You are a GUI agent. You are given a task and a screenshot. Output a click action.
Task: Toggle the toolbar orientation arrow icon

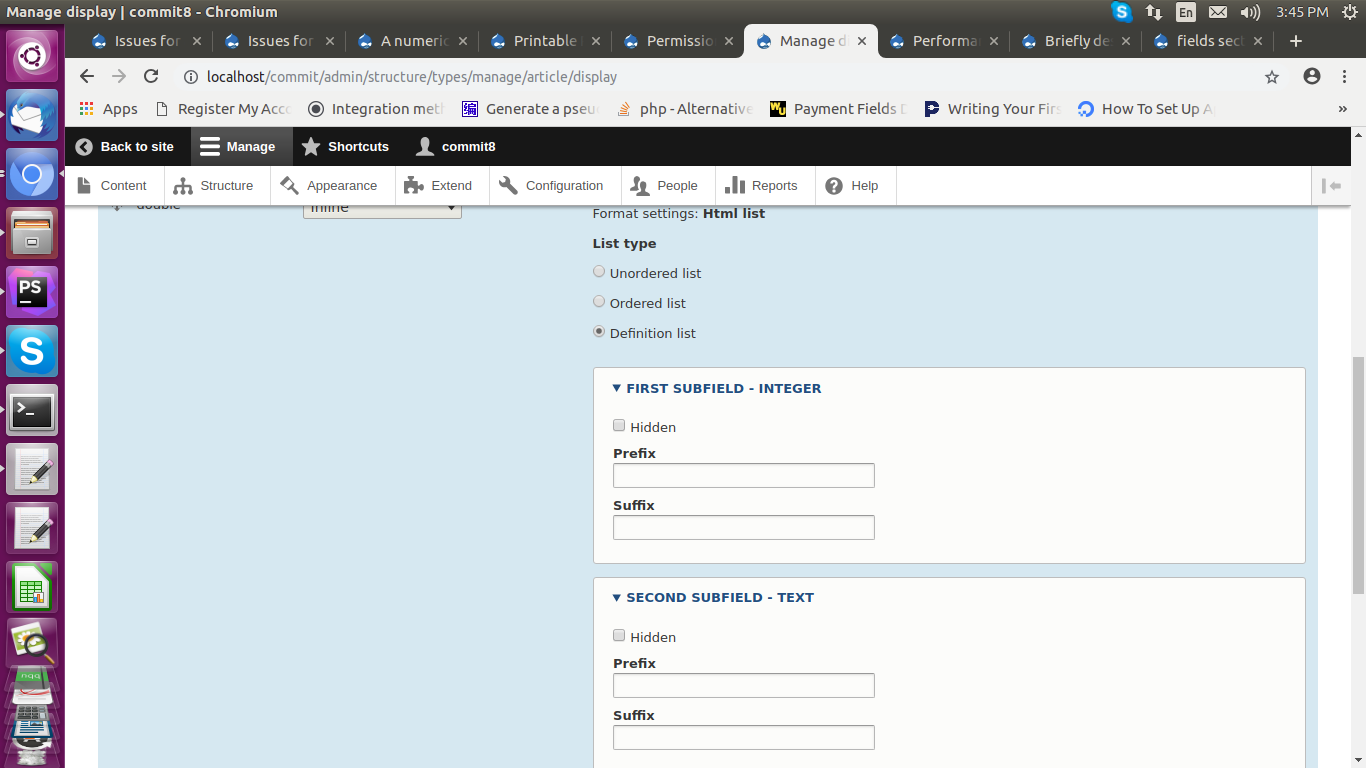(x=1331, y=185)
